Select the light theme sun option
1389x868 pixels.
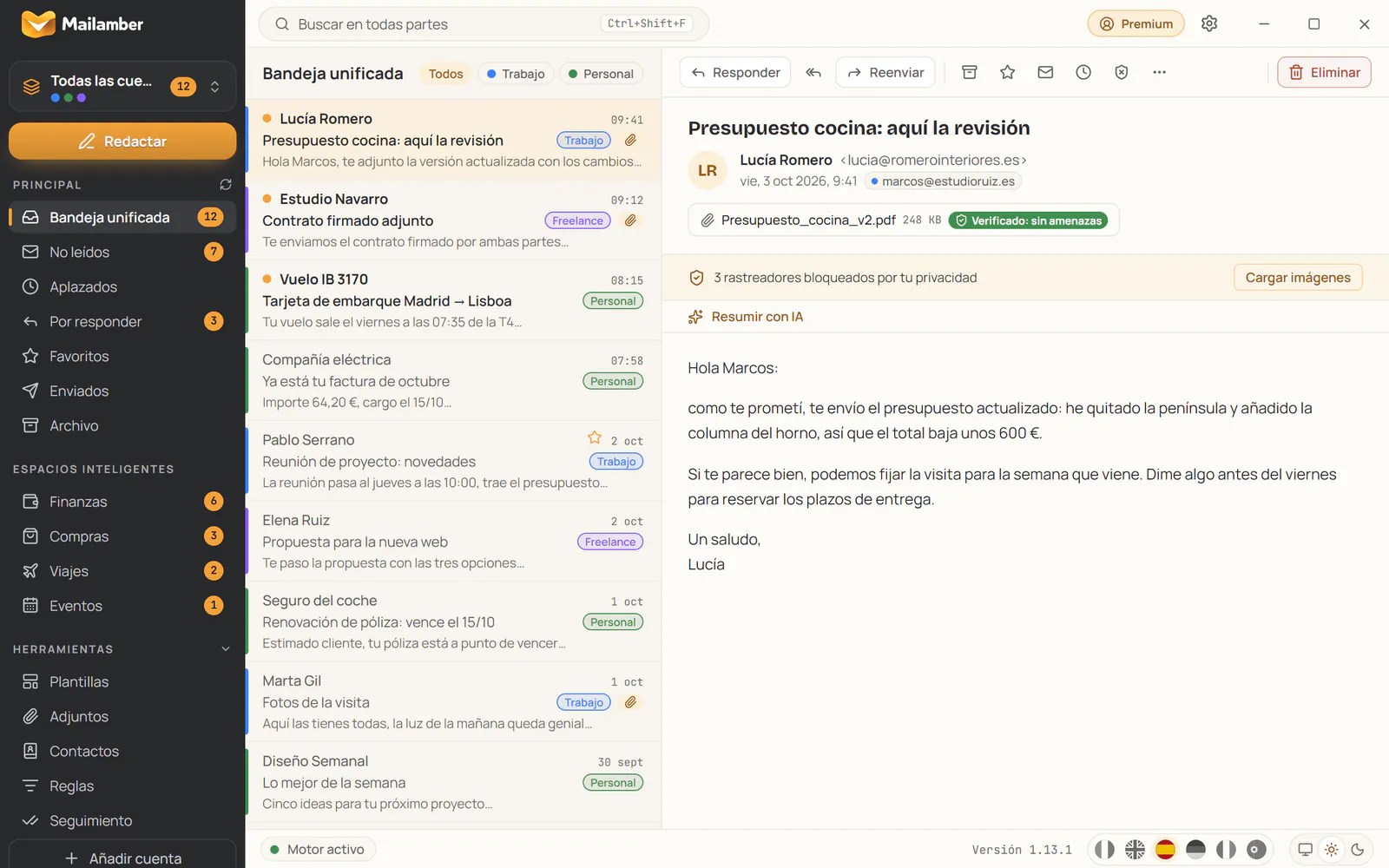tap(1332, 850)
